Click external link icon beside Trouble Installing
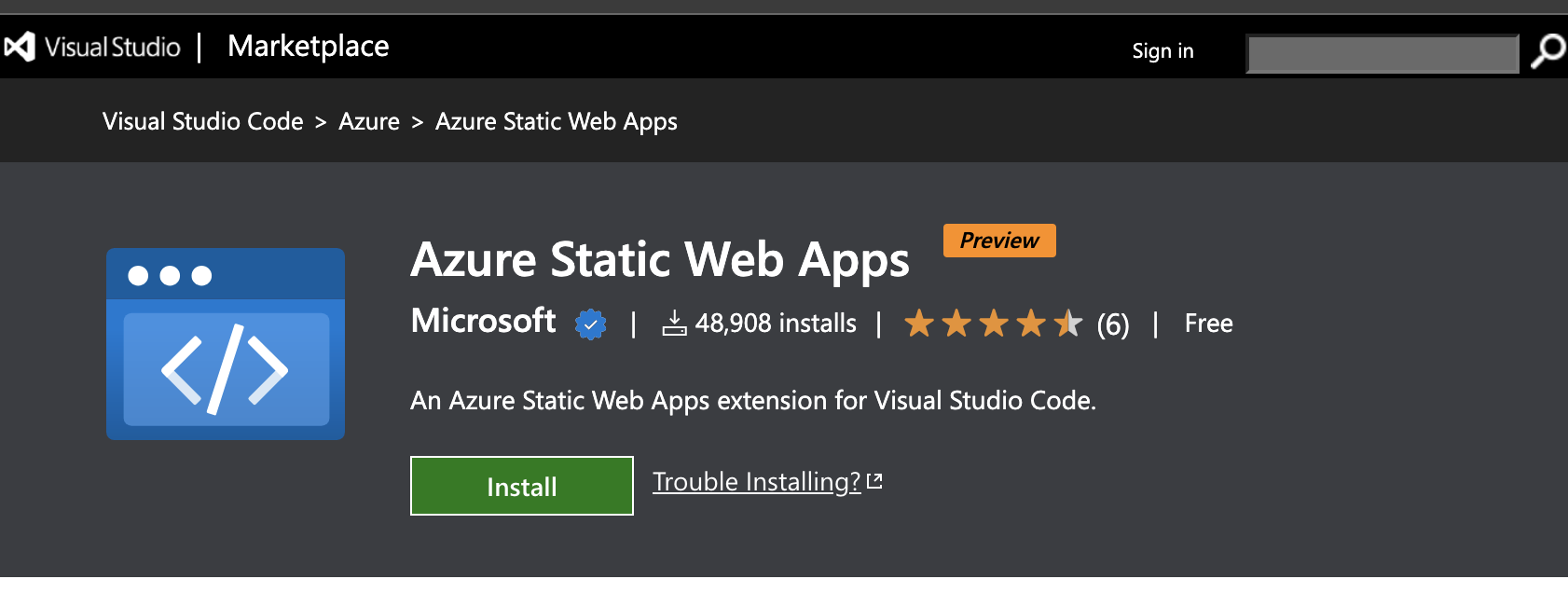Screen dimensions: 1568x593 874,481
